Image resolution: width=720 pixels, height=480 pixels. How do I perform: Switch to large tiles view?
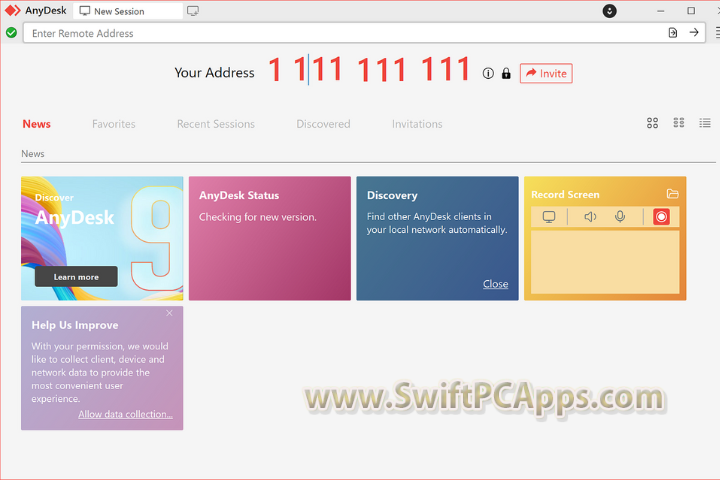tap(652, 123)
